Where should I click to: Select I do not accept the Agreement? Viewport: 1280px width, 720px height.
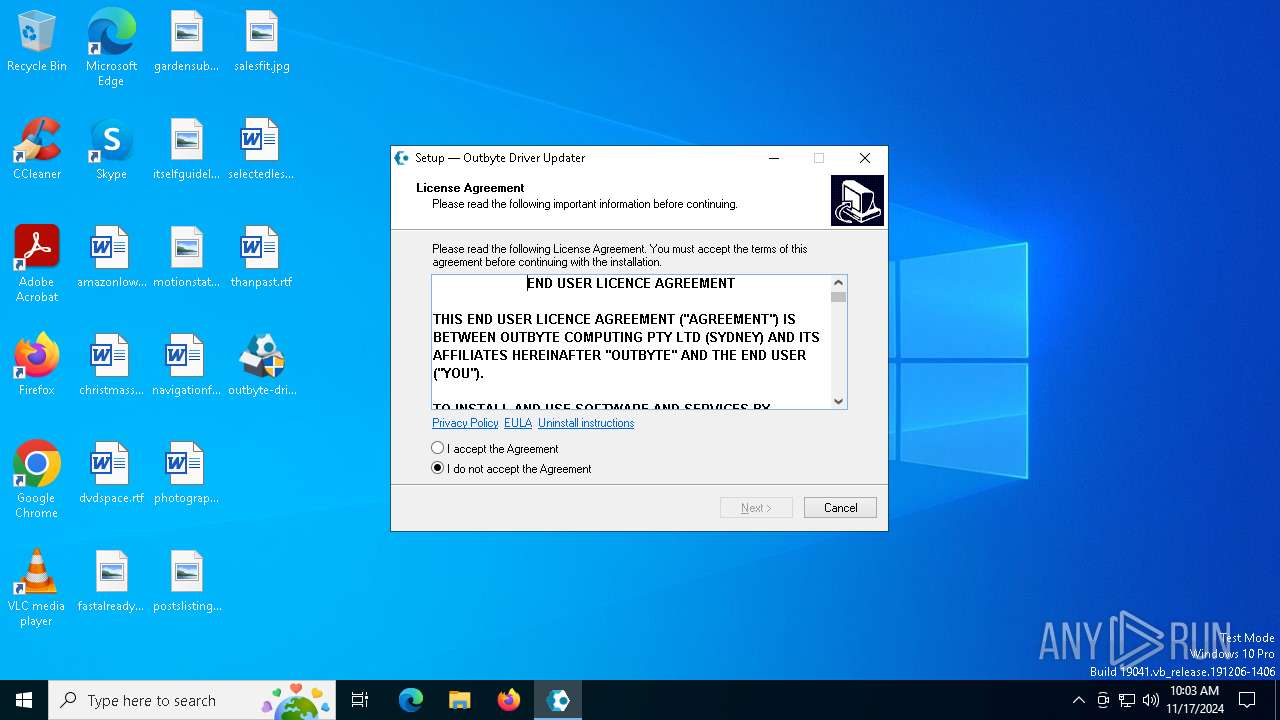511,468
